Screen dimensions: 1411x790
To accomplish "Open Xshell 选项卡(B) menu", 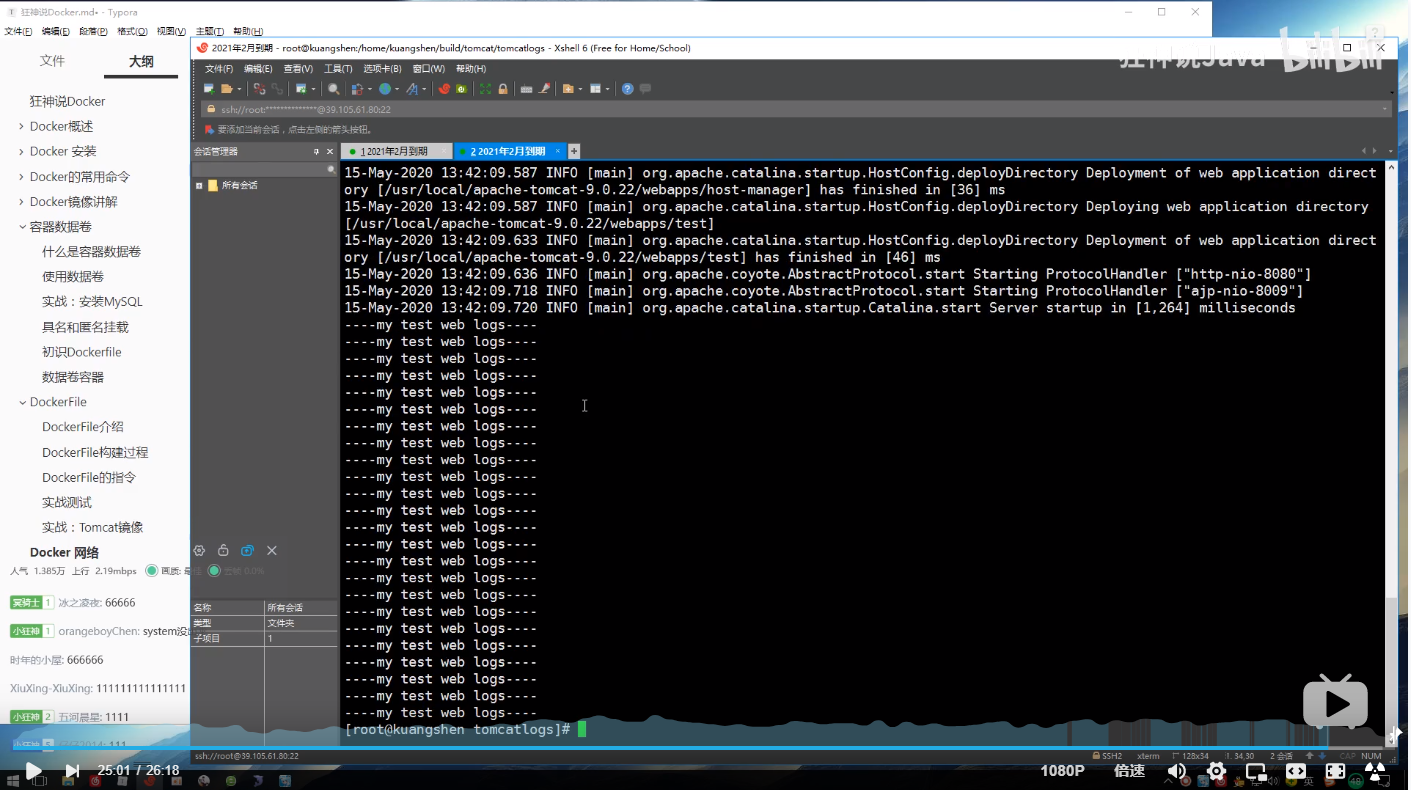I will [x=382, y=69].
